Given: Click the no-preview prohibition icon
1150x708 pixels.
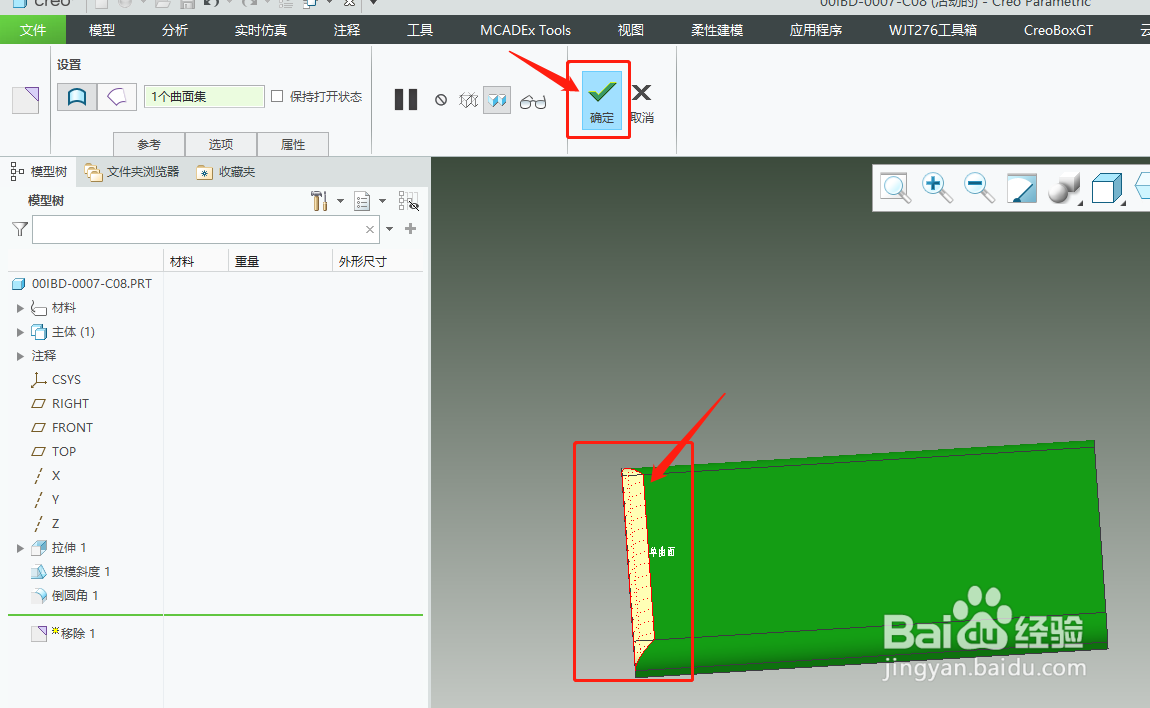Looking at the screenshot, I should click(x=441, y=100).
